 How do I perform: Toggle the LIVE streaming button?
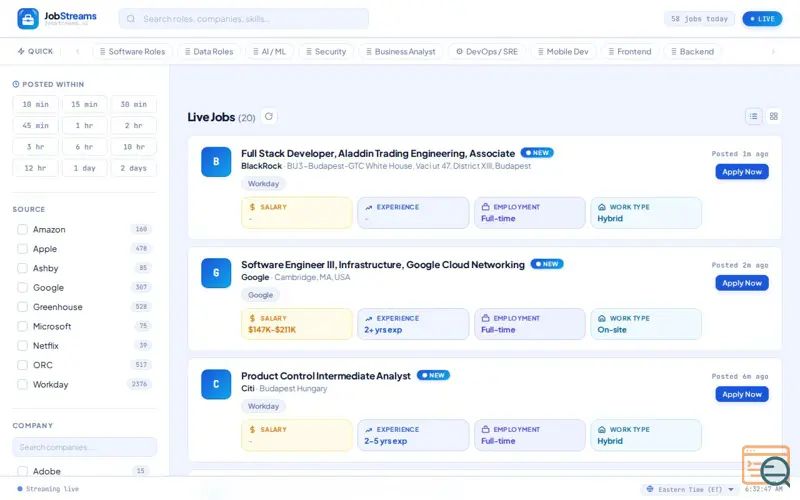[x=762, y=19]
